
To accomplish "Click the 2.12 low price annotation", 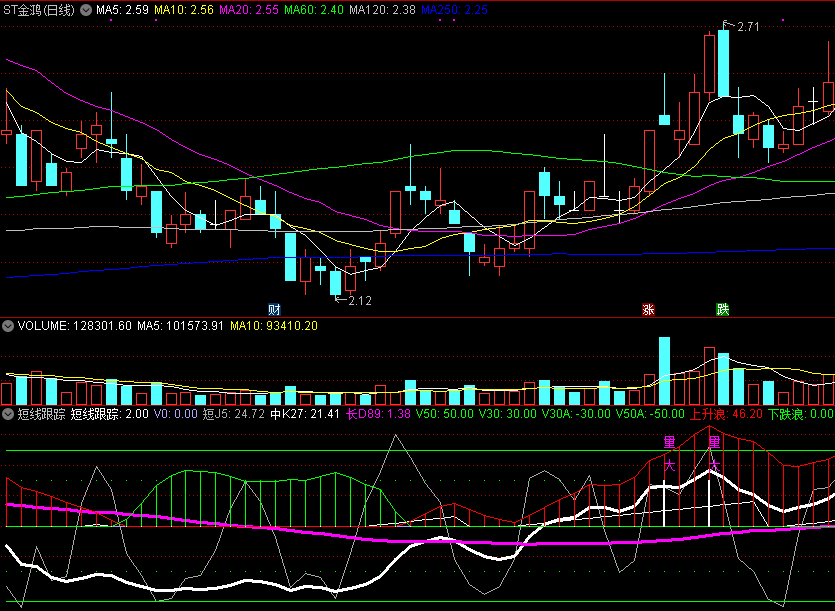I will (359, 300).
